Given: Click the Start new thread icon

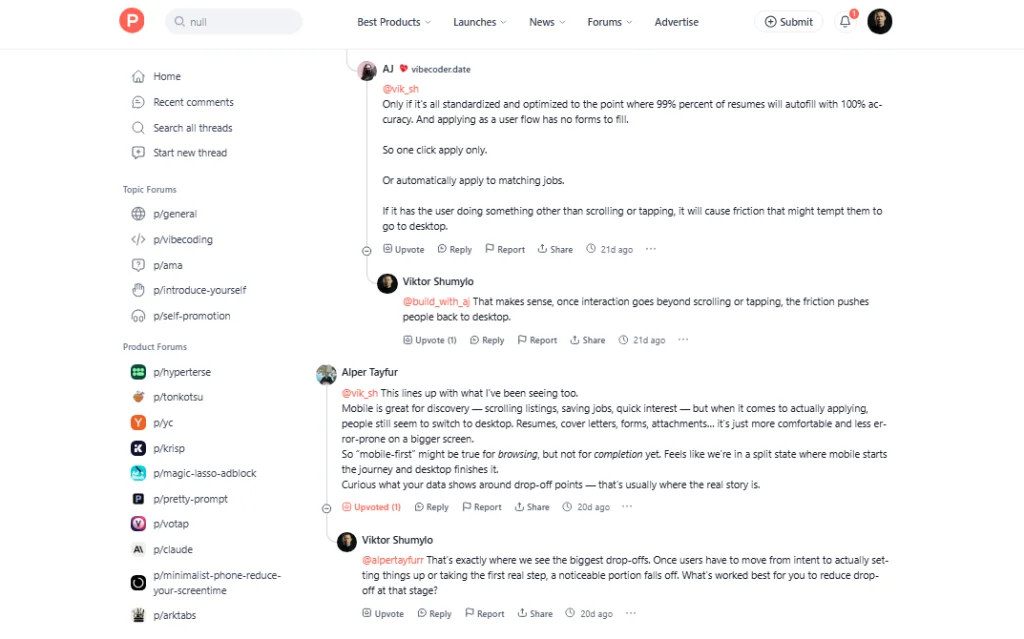Looking at the screenshot, I should (x=138, y=152).
